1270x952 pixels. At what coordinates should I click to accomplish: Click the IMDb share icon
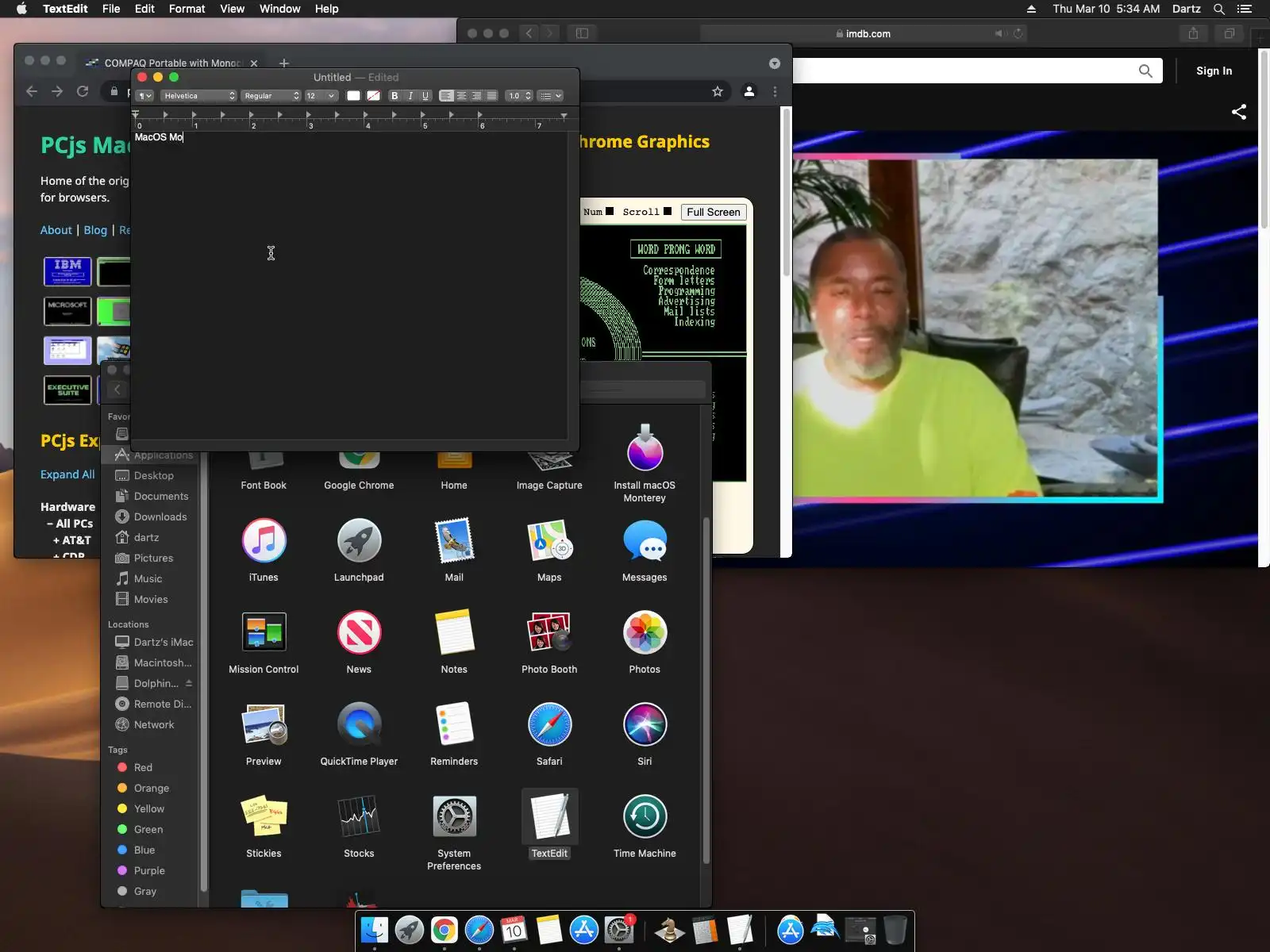click(x=1239, y=112)
